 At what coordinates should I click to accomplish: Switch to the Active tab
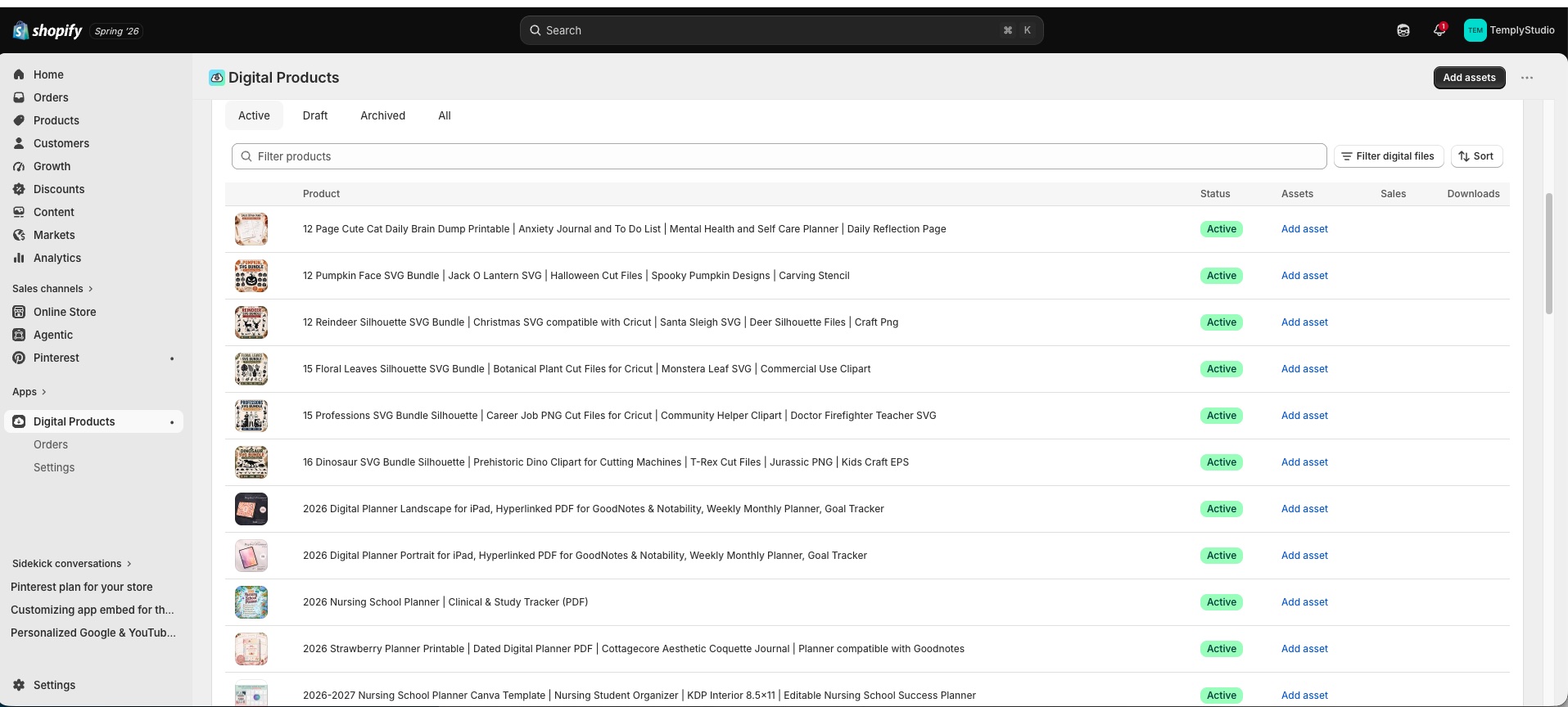click(254, 115)
